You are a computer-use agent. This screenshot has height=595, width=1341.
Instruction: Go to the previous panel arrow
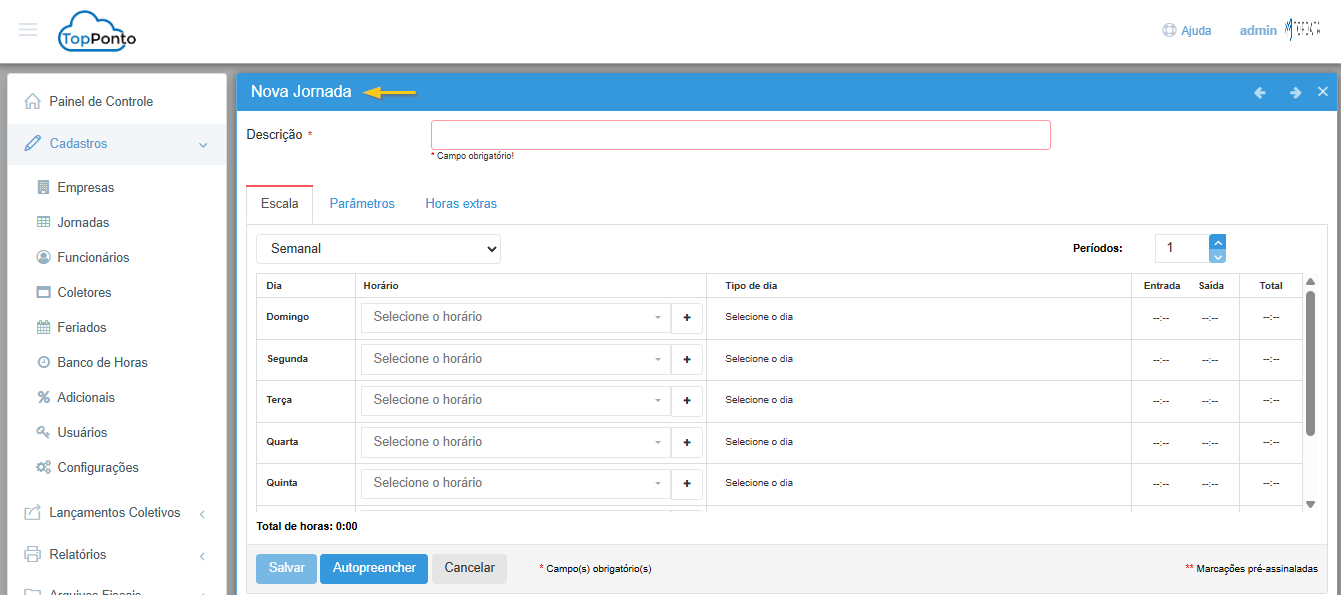point(1260,92)
